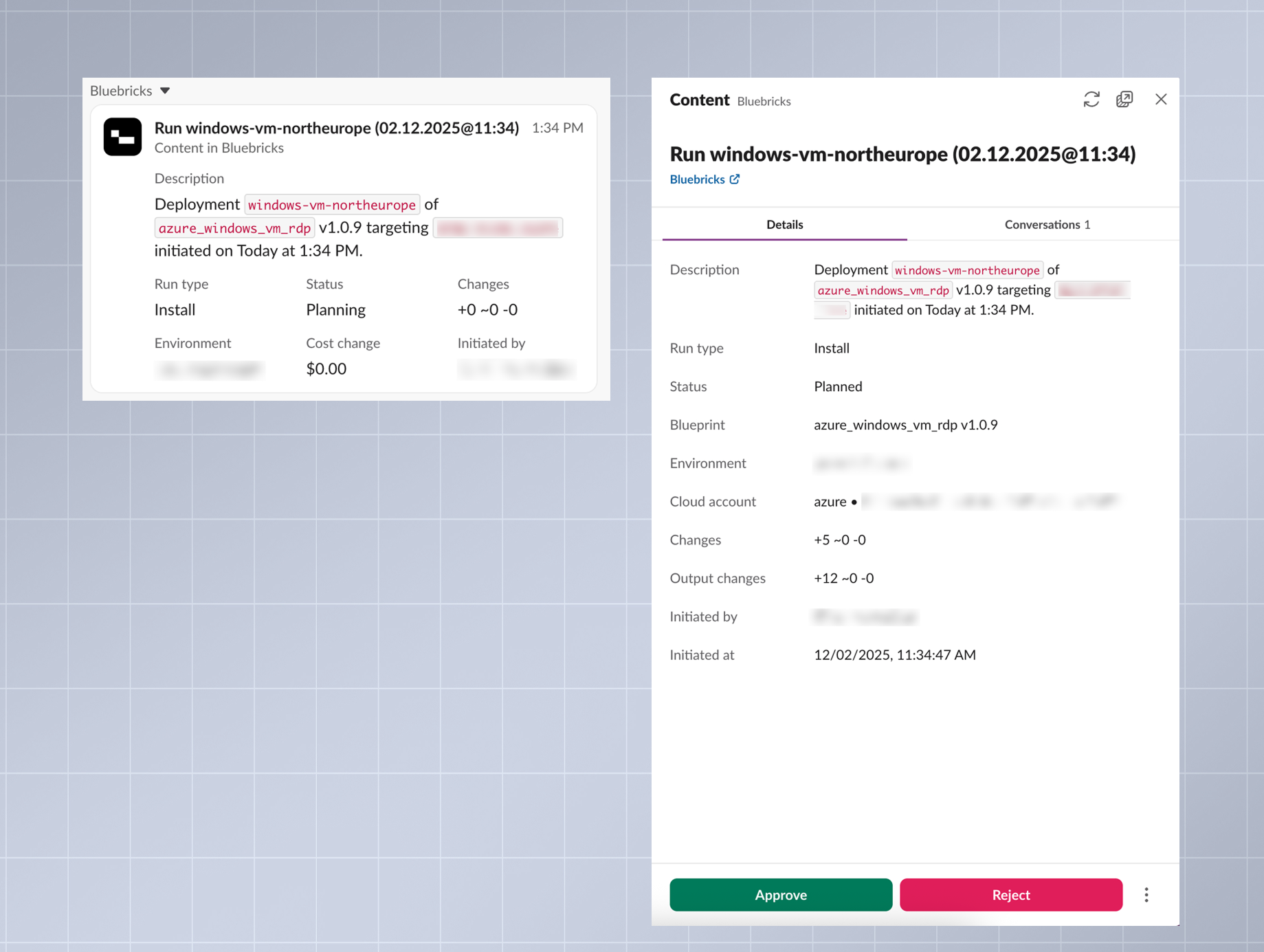Click the Content heading in the panel

pos(699,100)
